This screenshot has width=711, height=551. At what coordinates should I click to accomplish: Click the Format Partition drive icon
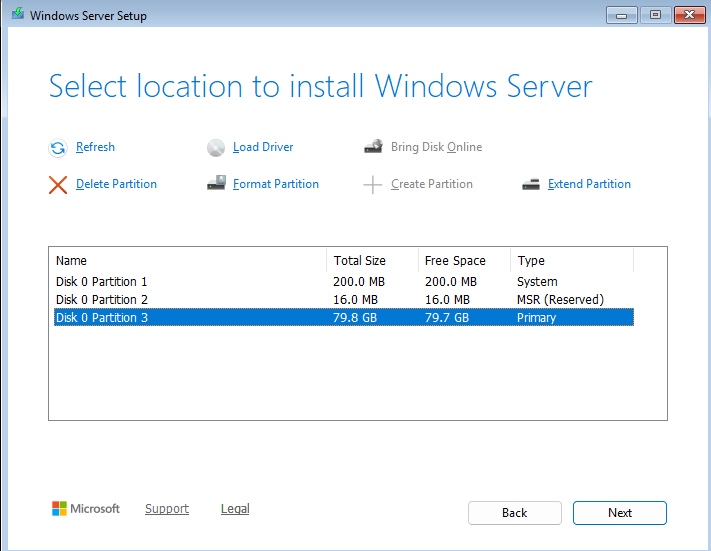click(216, 183)
